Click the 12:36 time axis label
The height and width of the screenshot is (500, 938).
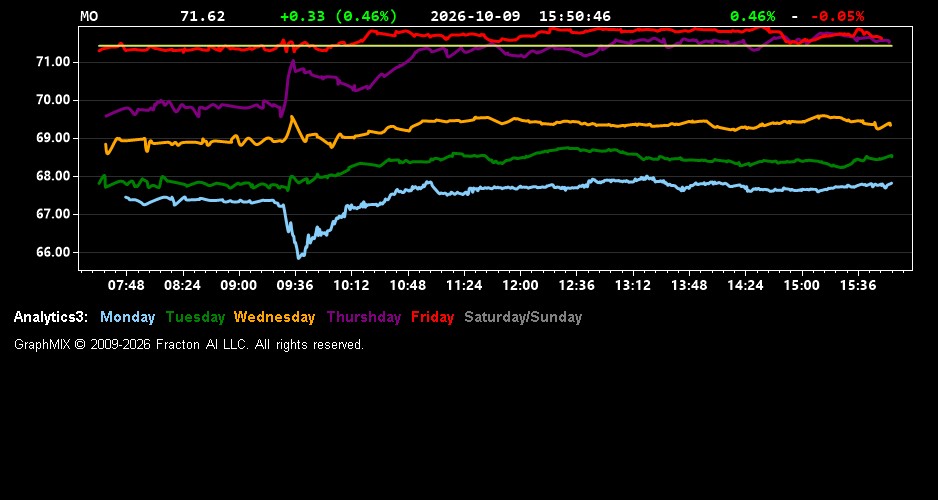(x=577, y=285)
